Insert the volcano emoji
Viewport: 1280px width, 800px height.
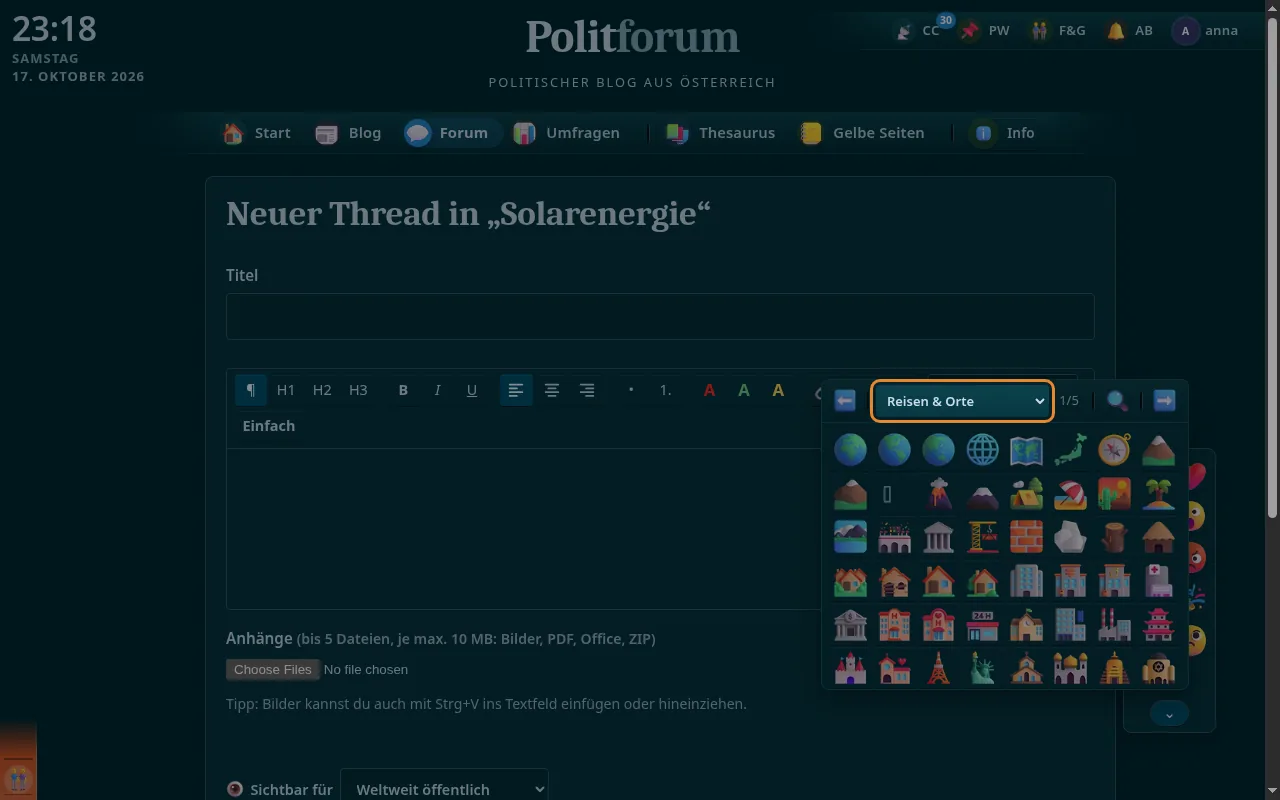coord(938,494)
